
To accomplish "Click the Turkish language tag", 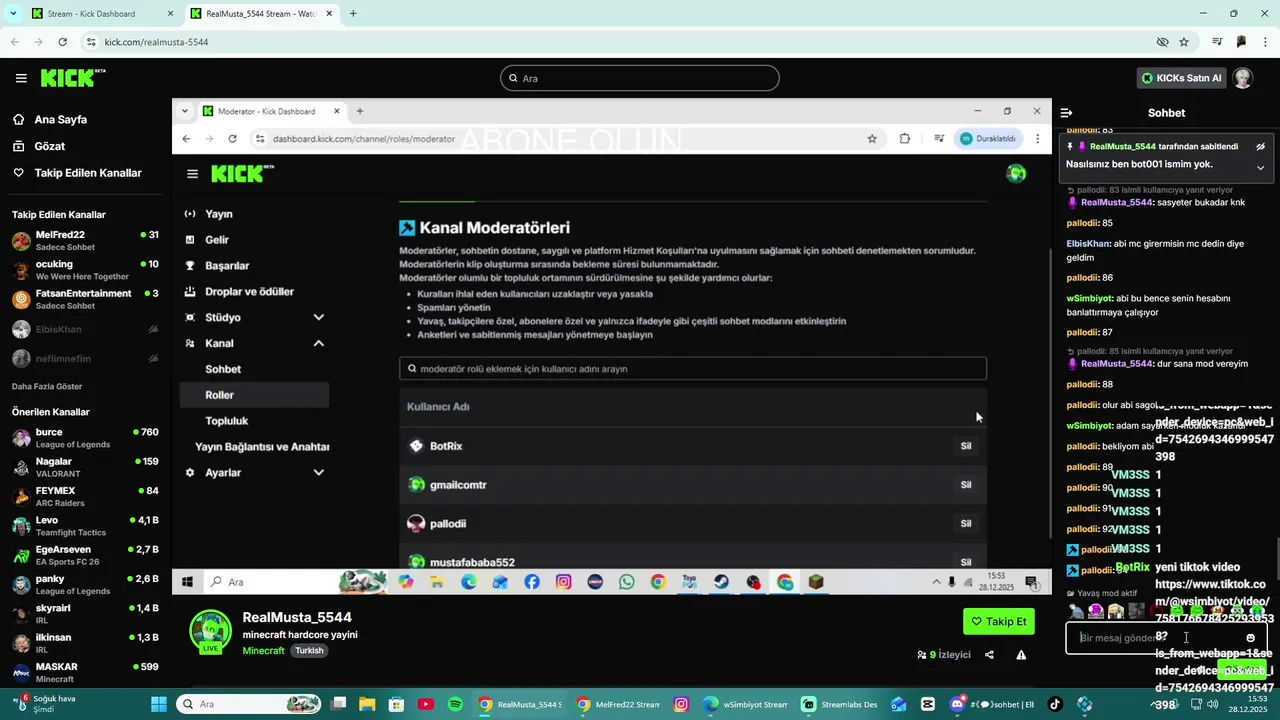I will (x=309, y=651).
